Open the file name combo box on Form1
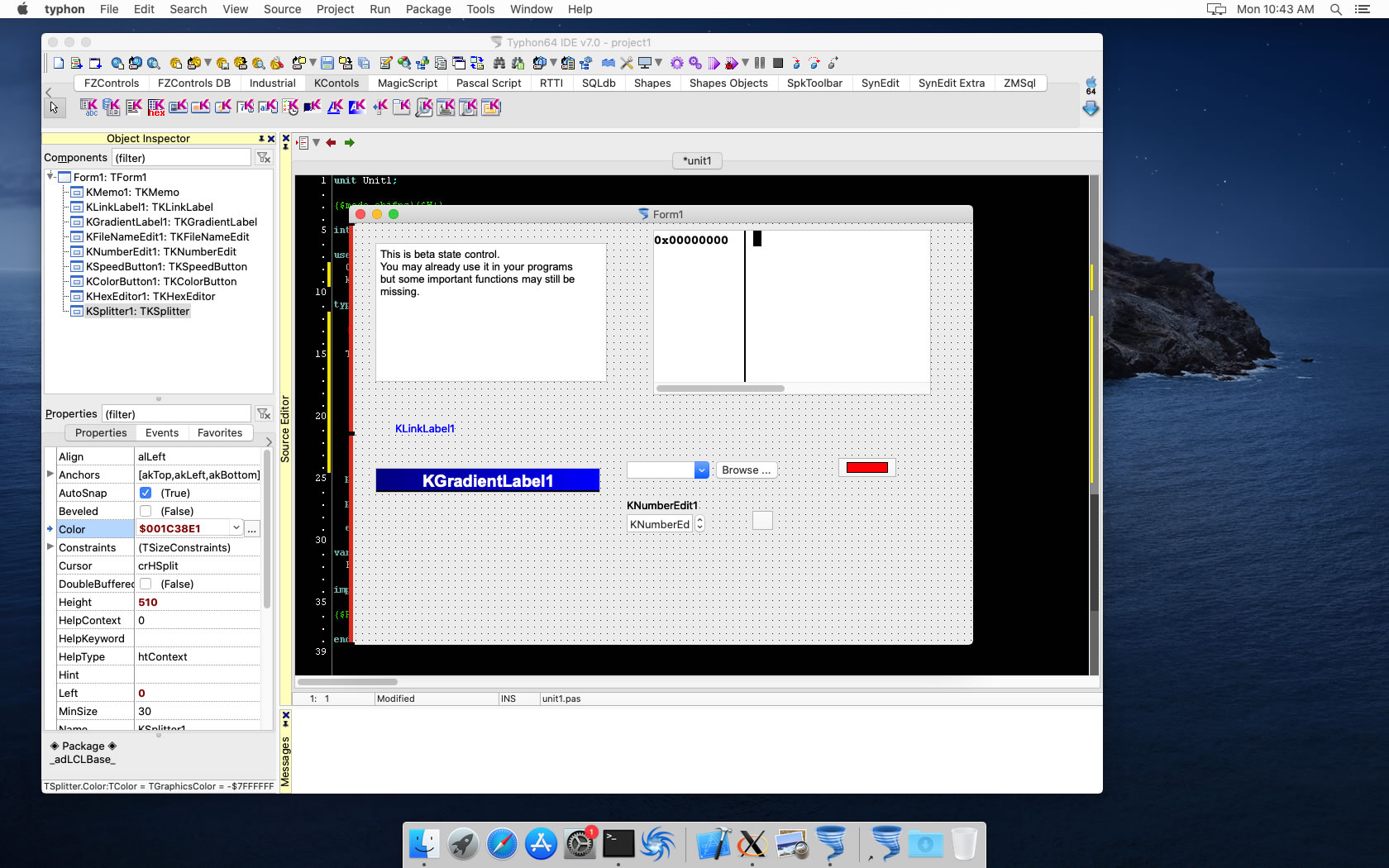Image resolution: width=1389 pixels, height=868 pixels. 701,470
